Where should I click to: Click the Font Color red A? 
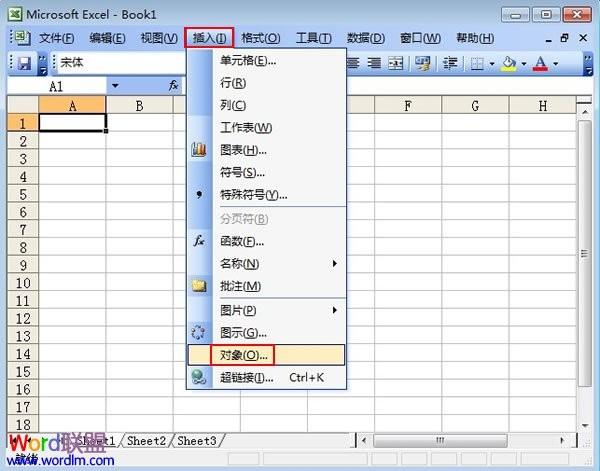pos(540,63)
